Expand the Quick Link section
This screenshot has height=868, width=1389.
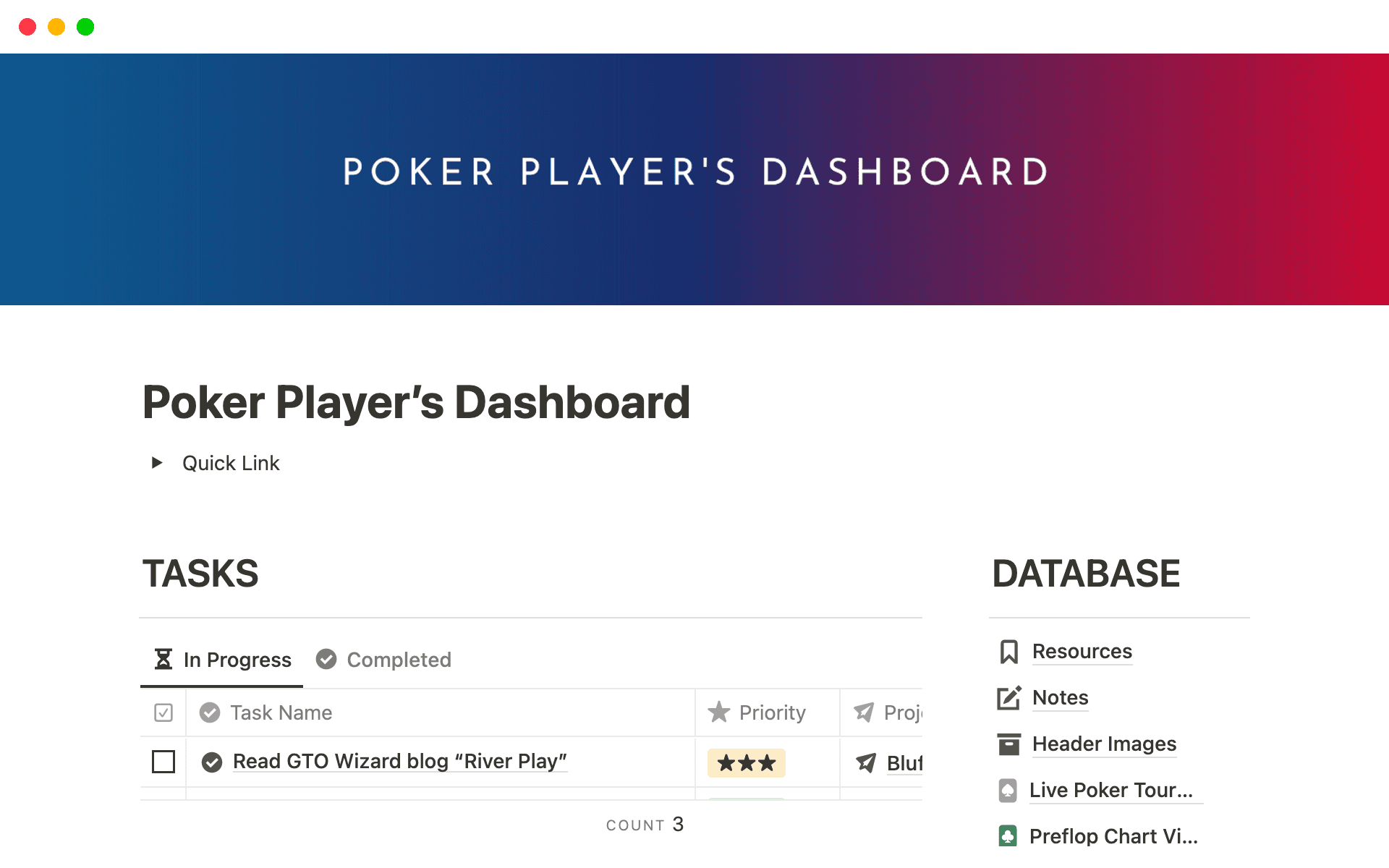tap(158, 463)
